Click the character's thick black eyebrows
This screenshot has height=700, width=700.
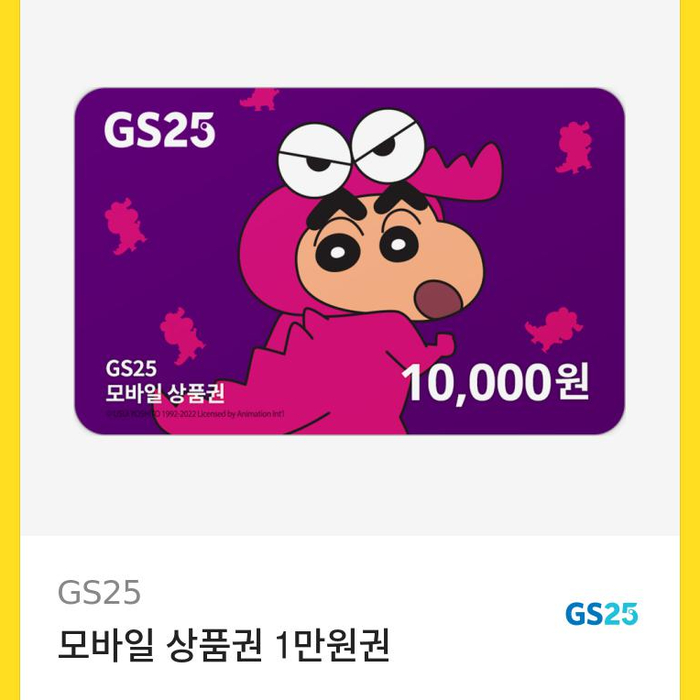[x=367, y=204]
